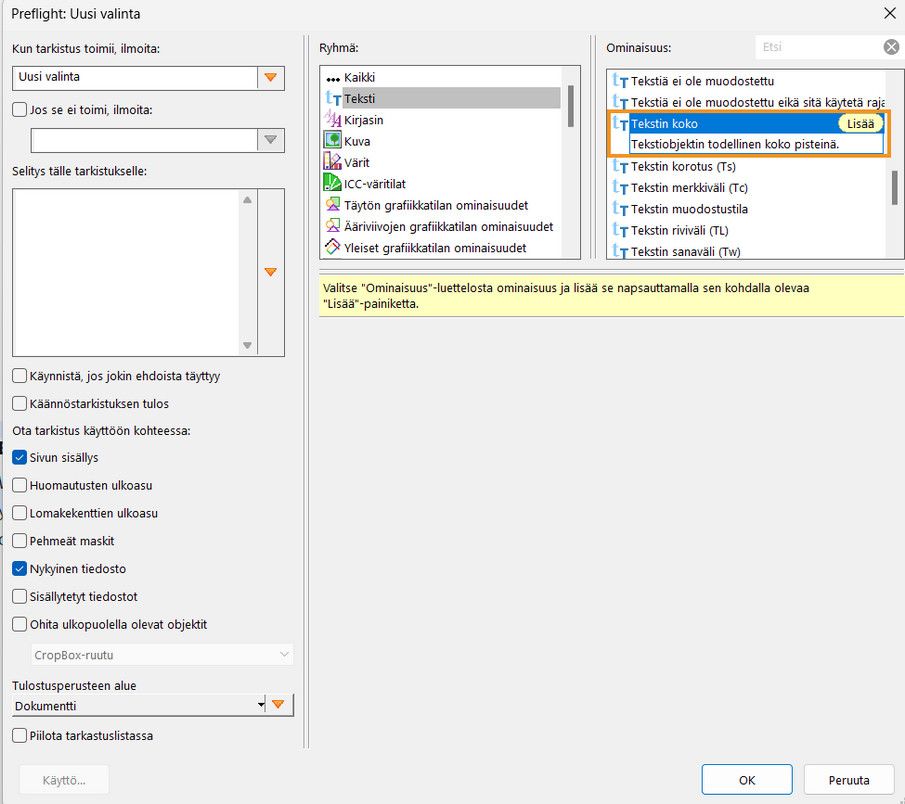
Task: Click into Selitys tälle tarkistukselle text area
Action: [126, 272]
